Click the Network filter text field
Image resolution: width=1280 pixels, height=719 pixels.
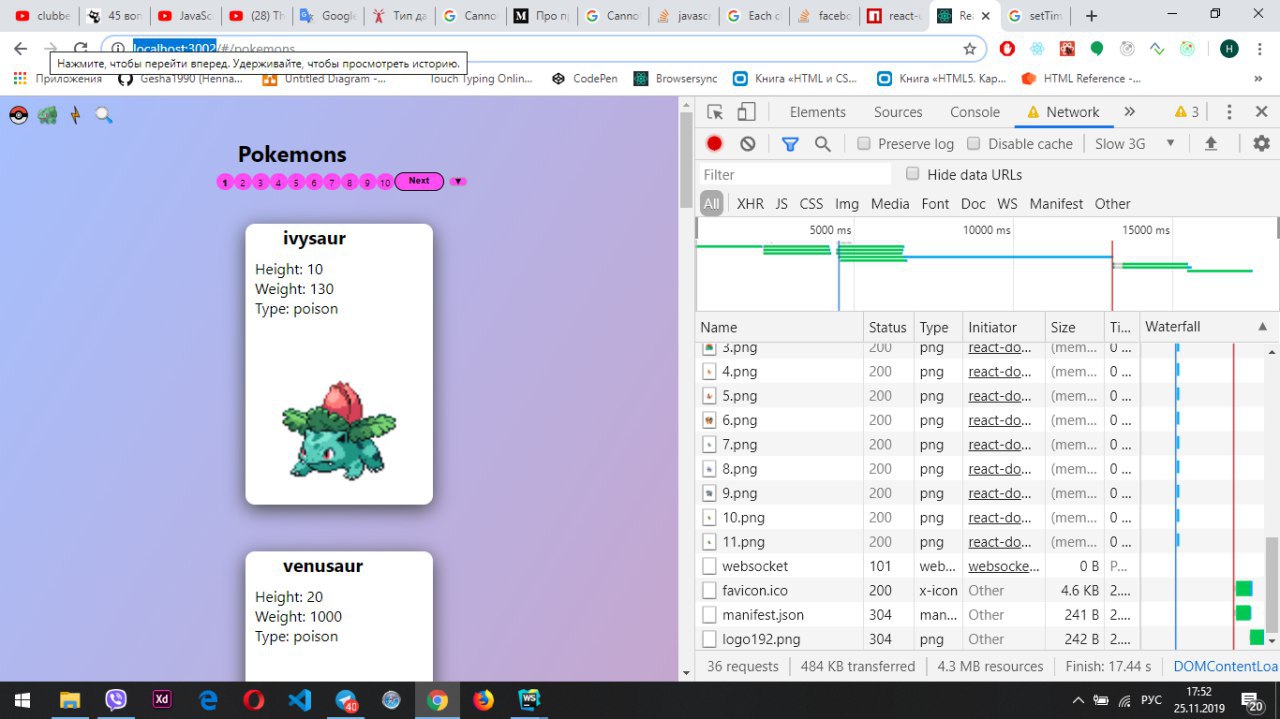tap(795, 174)
